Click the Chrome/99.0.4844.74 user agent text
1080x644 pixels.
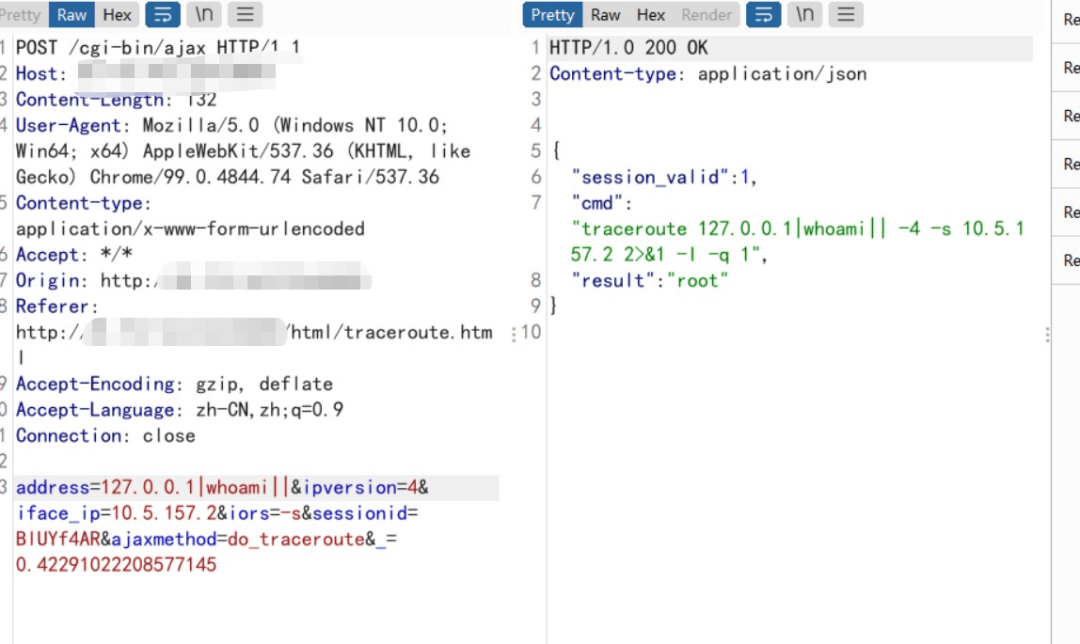[x=190, y=177]
